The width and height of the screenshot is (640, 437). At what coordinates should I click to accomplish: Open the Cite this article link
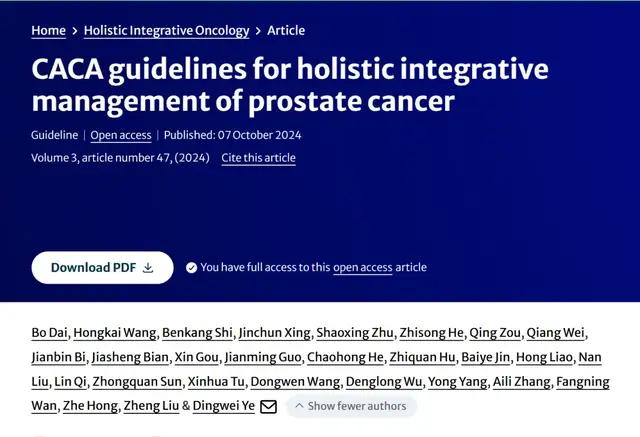coord(258,158)
